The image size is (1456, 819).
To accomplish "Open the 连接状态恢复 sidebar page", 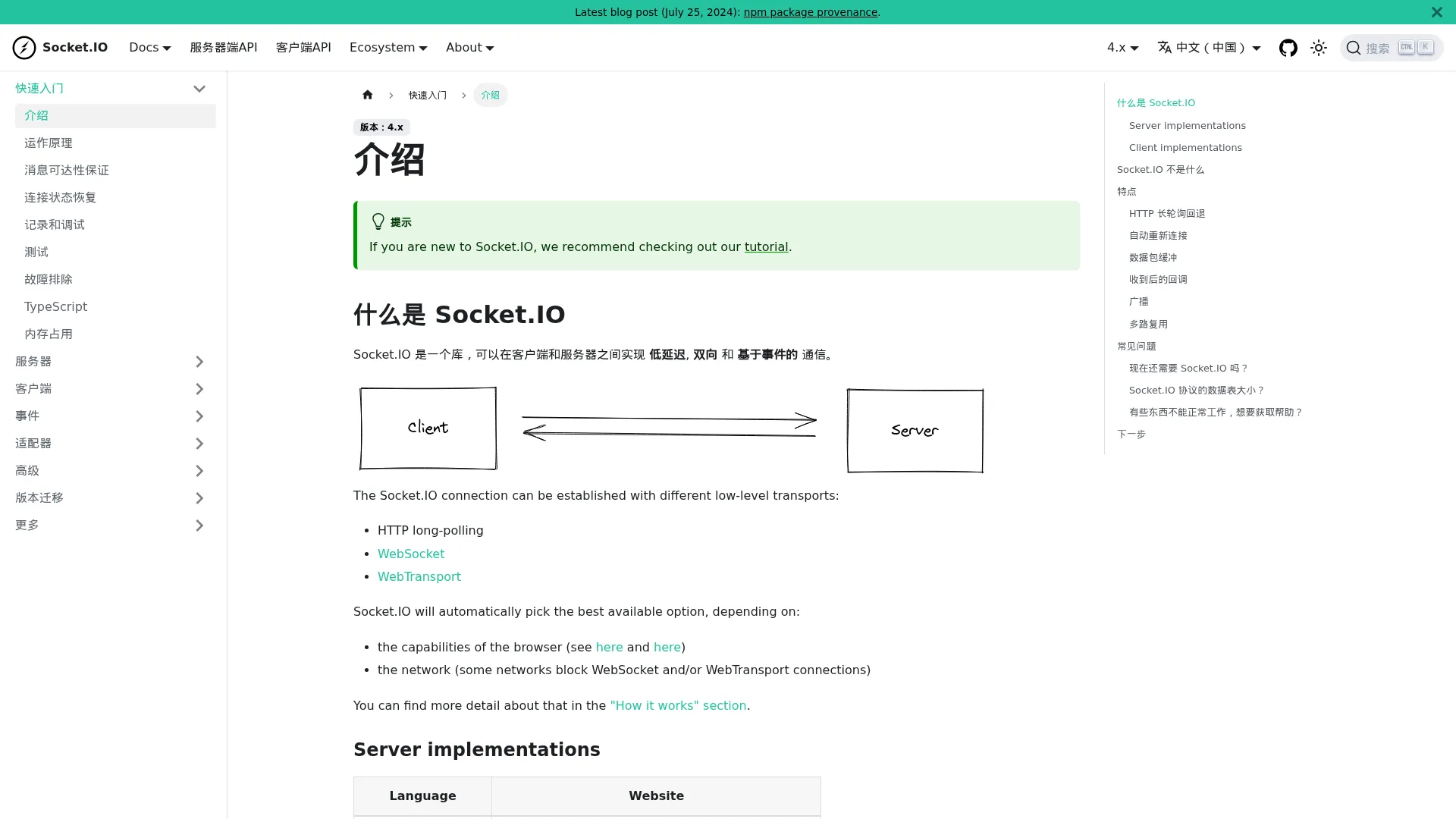I will [x=115, y=197].
